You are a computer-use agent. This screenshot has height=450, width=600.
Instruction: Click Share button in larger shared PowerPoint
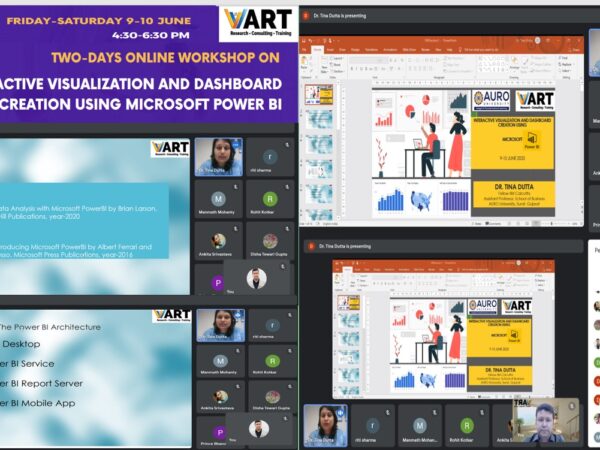[574, 50]
